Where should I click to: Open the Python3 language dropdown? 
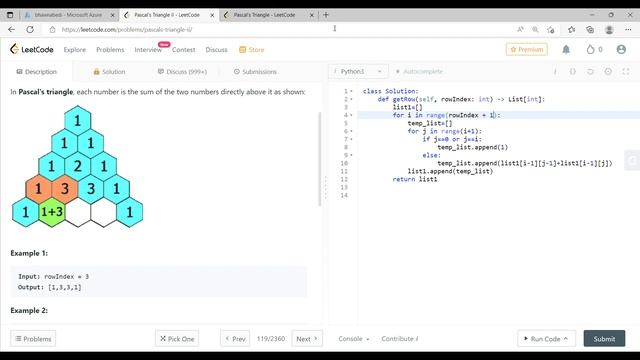(358, 71)
